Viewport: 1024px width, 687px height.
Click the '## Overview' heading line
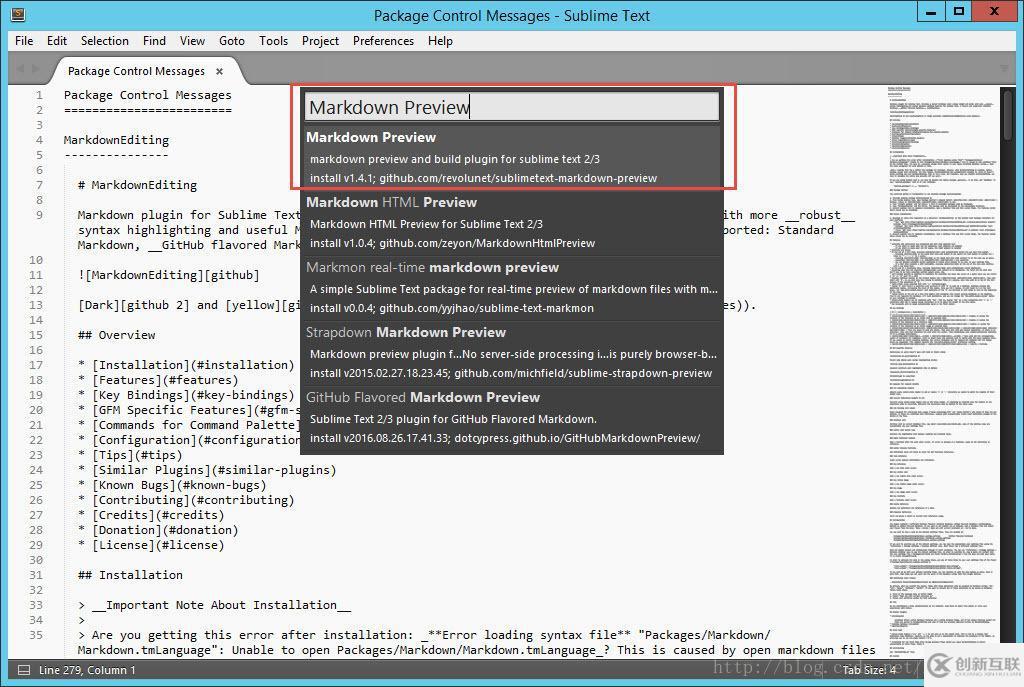coord(116,335)
